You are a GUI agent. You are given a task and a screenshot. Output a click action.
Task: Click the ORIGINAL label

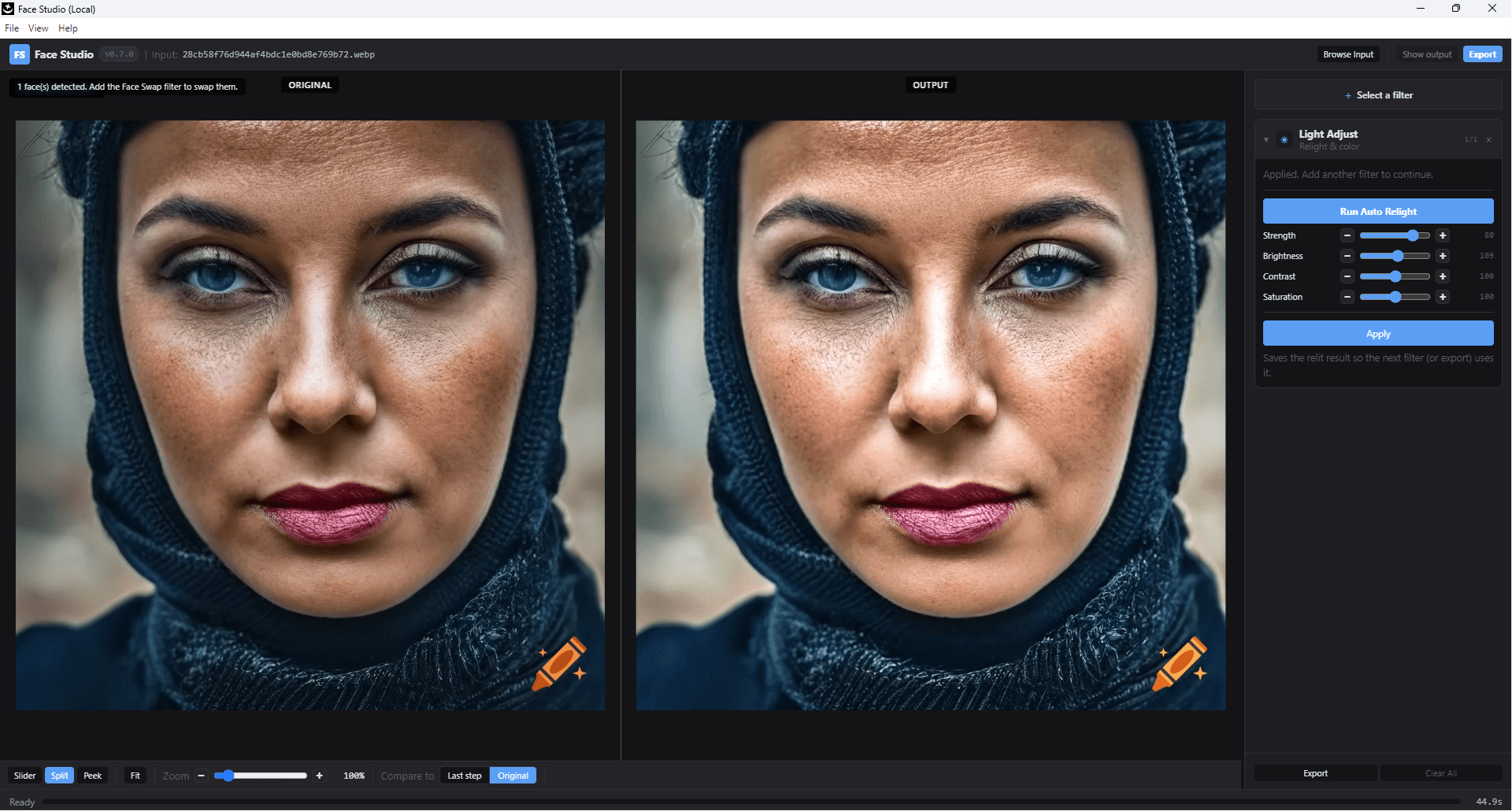tap(310, 85)
